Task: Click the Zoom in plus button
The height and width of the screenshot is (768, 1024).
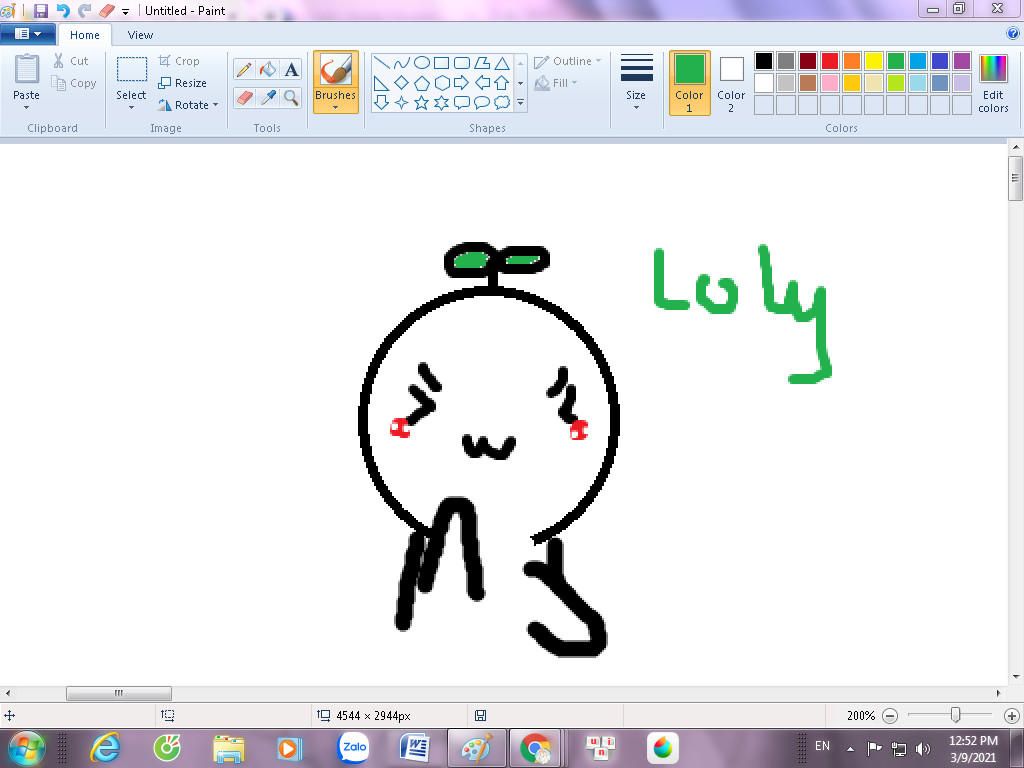Action: [1012, 716]
